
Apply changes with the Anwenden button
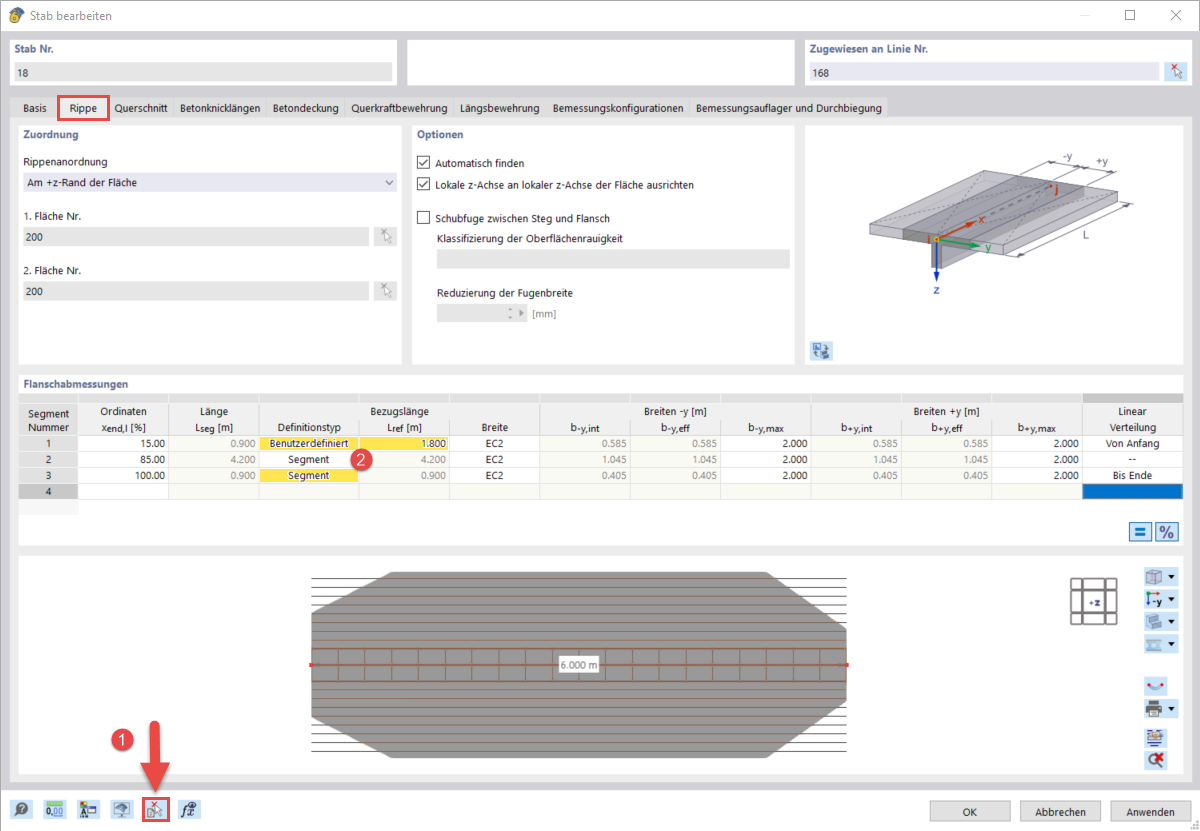point(1150,812)
